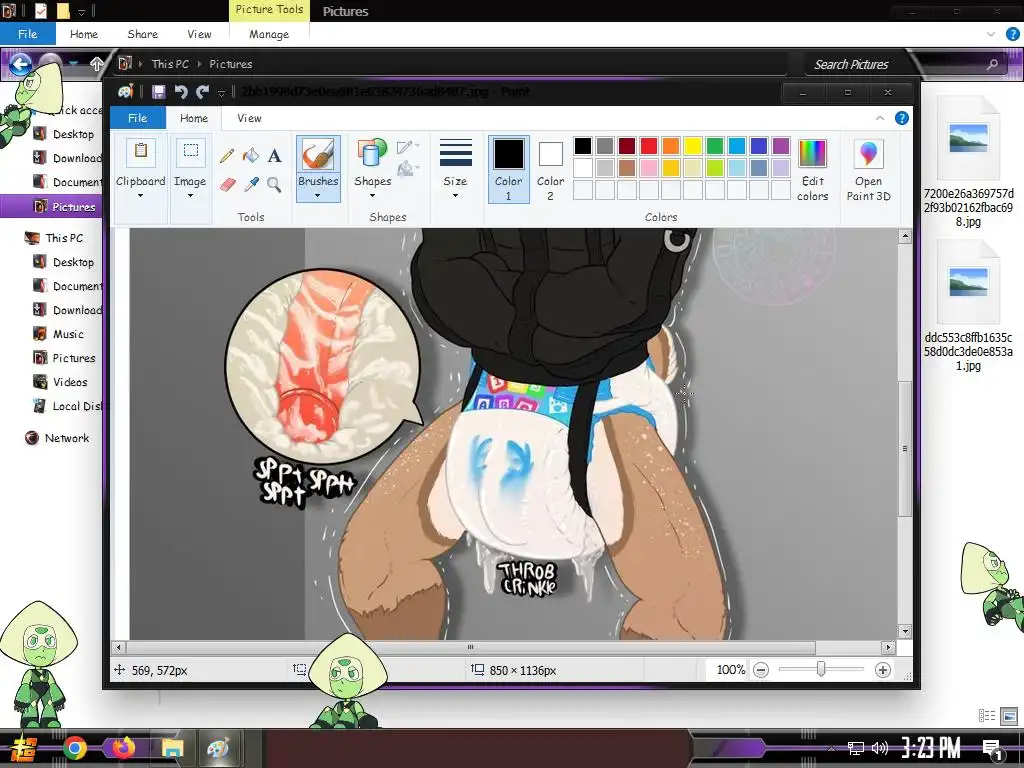Click the Paint zoom slider handle
1024x768 pixels.
pos(821,669)
